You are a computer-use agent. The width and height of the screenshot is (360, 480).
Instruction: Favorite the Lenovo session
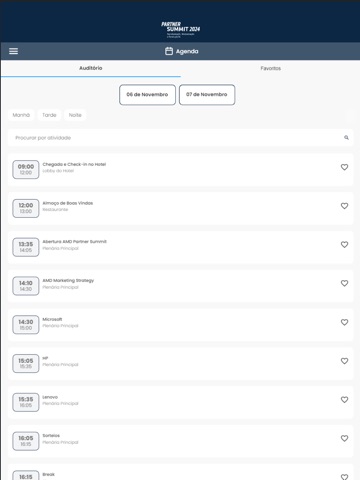tap(344, 399)
